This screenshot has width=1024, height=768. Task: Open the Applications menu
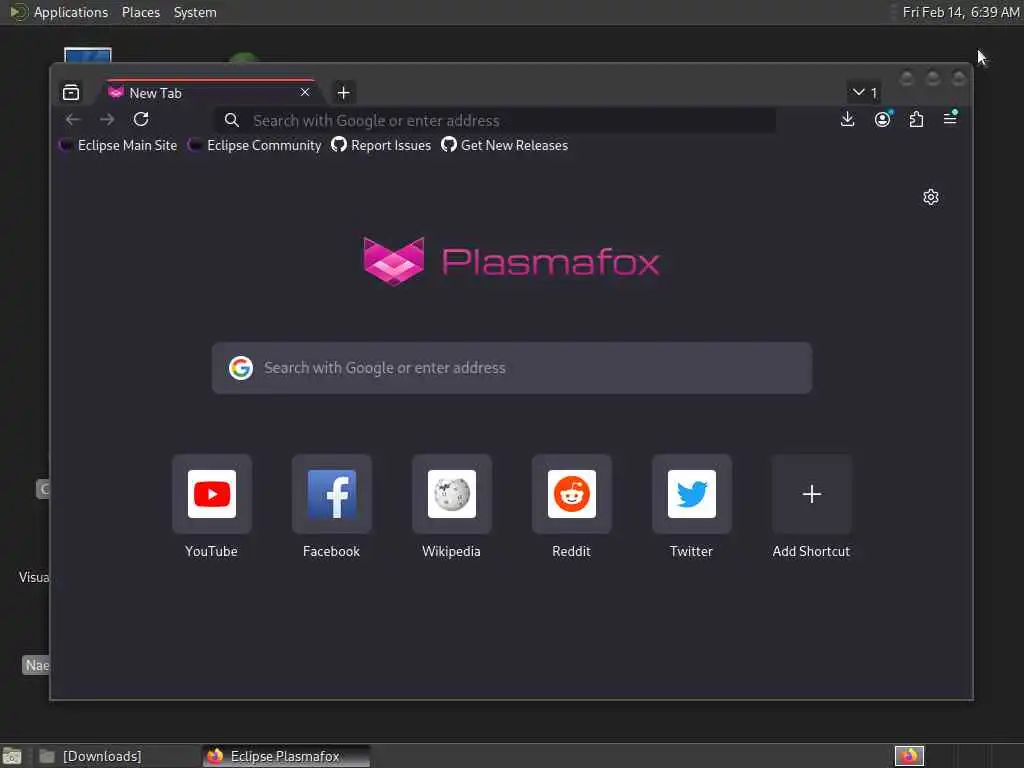(x=71, y=12)
